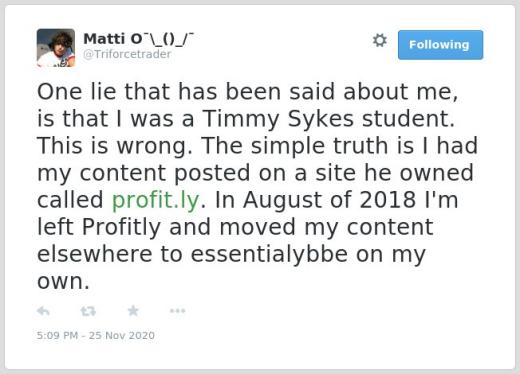520x374 pixels.
Task: Click the Matti O profile avatar
Action: point(56,48)
